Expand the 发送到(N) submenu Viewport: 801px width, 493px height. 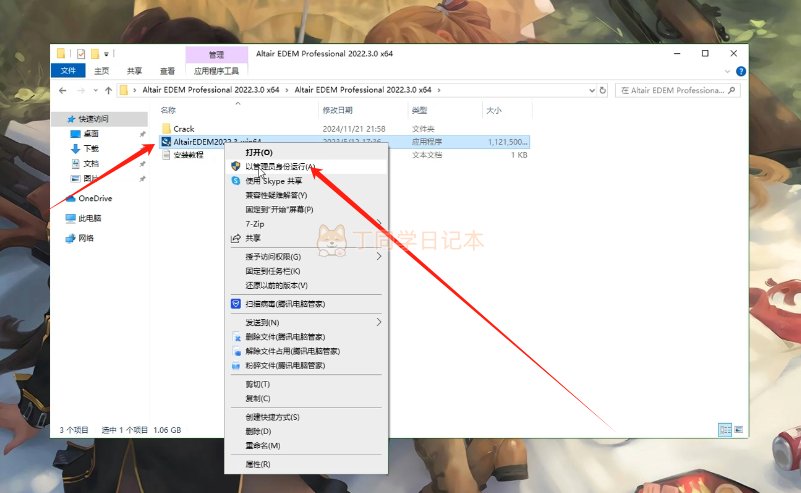[379, 322]
